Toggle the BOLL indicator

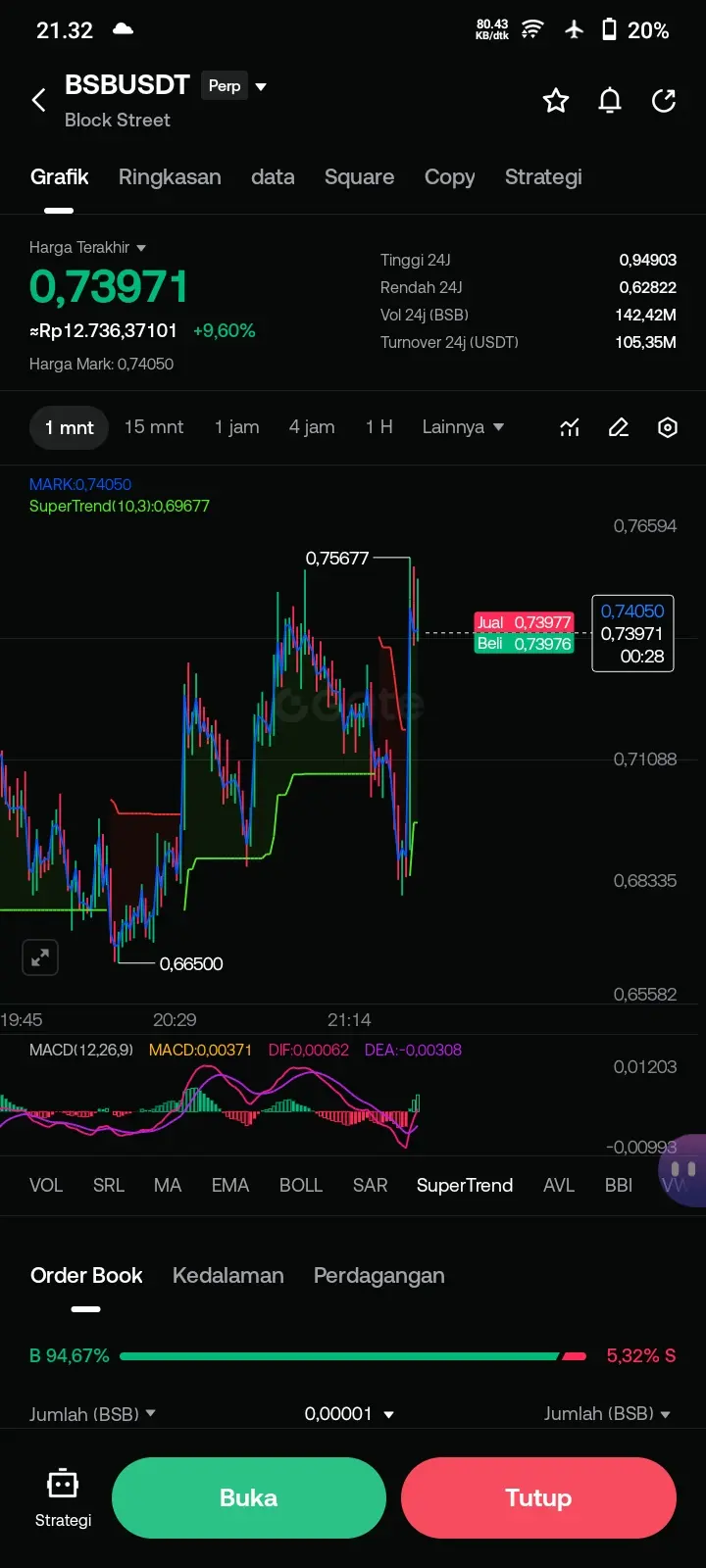coord(301,1185)
